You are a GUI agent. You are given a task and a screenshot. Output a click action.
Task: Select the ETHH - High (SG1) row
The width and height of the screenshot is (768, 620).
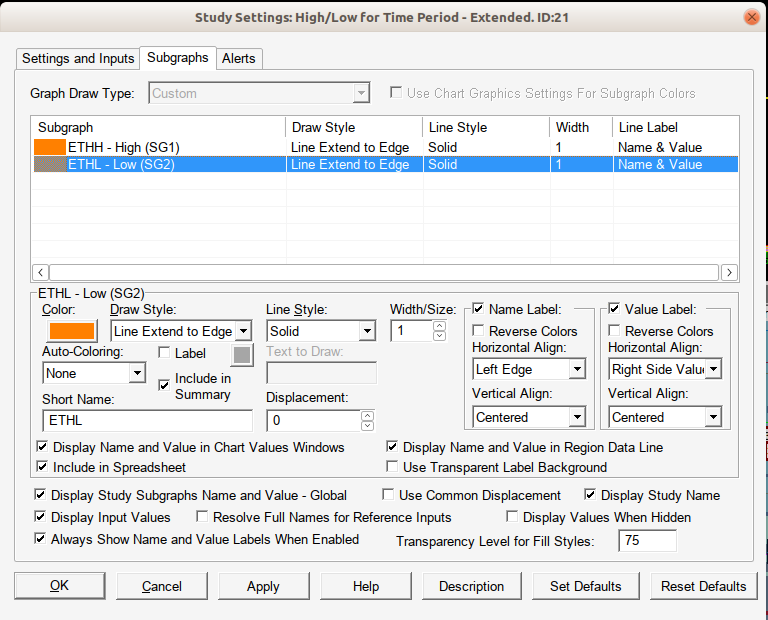tap(123, 147)
